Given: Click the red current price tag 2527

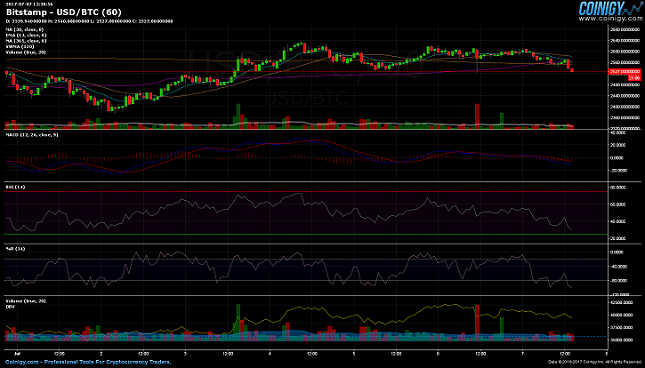Looking at the screenshot, I should [x=624, y=72].
